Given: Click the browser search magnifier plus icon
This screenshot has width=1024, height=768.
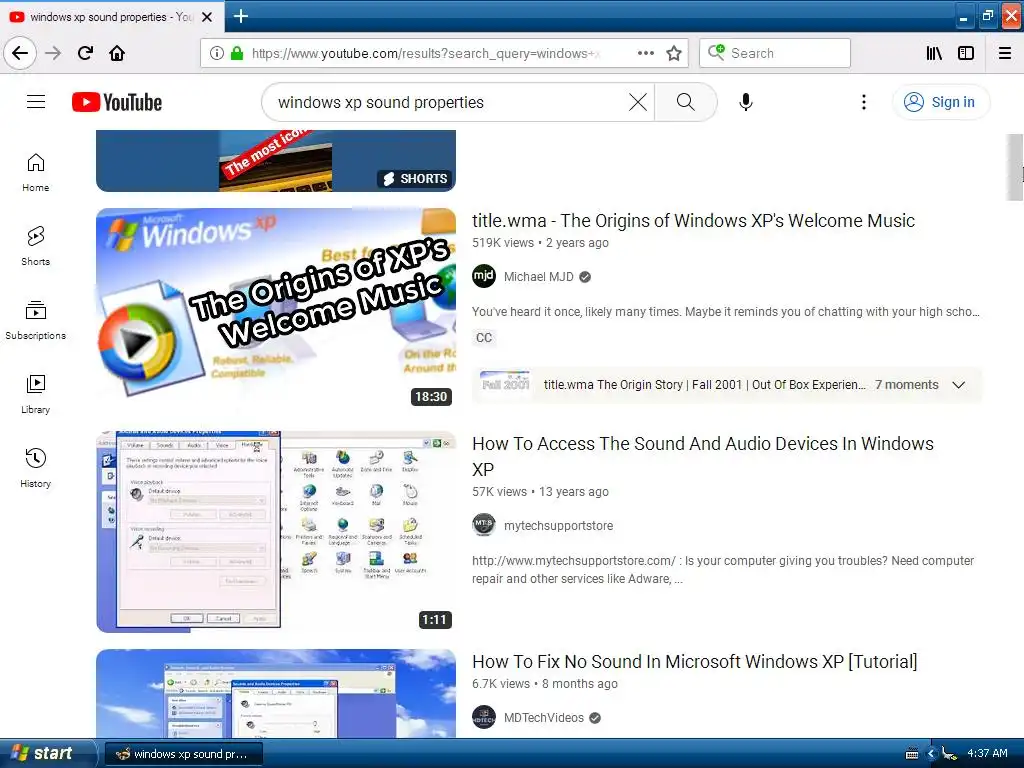Looking at the screenshot, I should (716, 52).
